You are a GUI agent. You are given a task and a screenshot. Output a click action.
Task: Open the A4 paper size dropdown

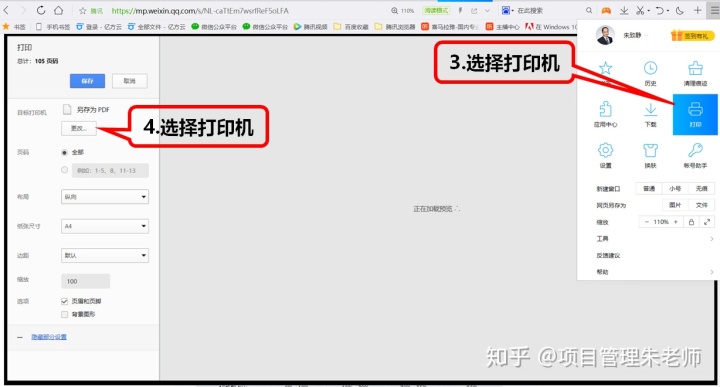point(105,226)
